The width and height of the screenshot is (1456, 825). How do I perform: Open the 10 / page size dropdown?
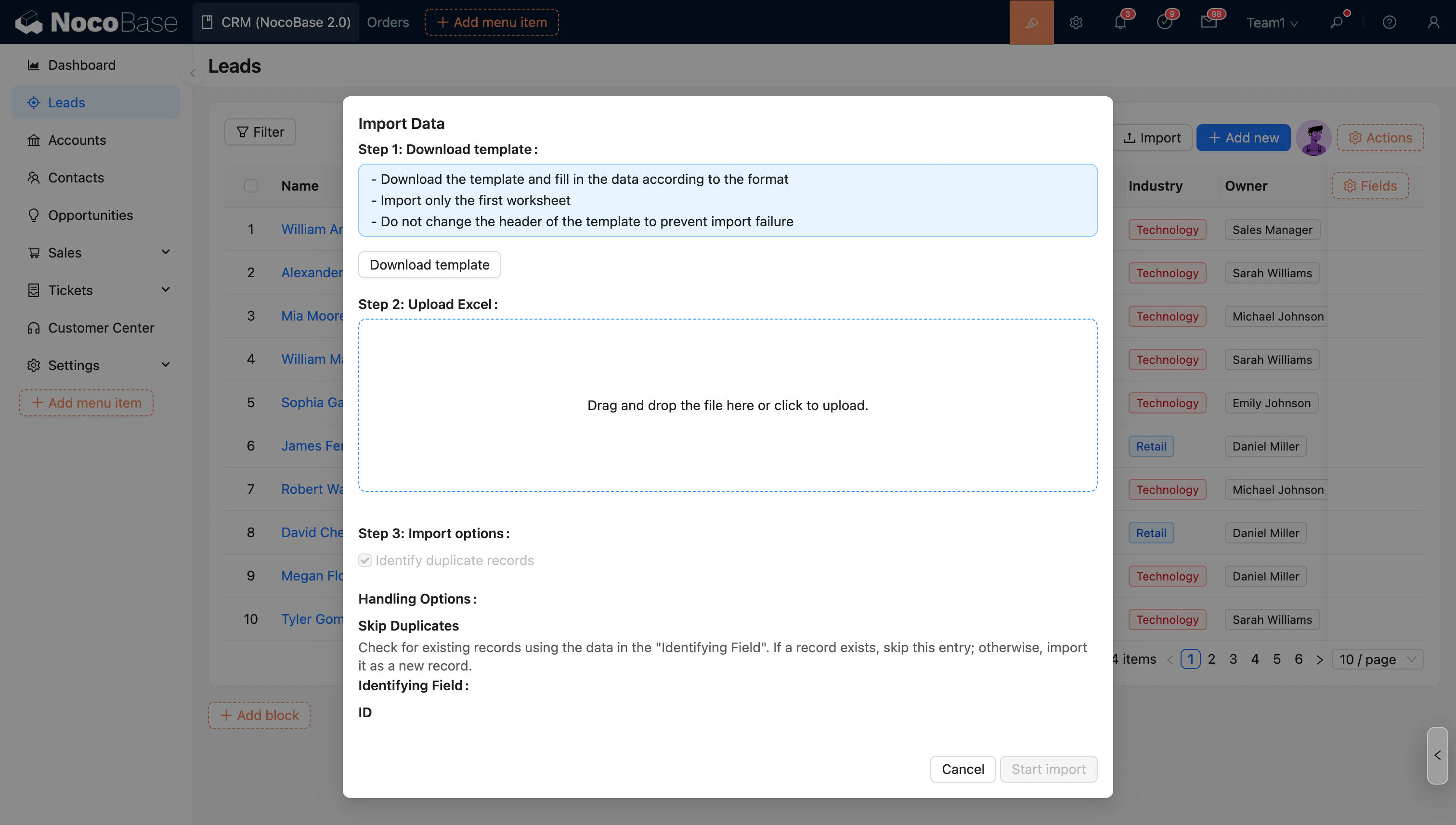(x=1377, y=659)
